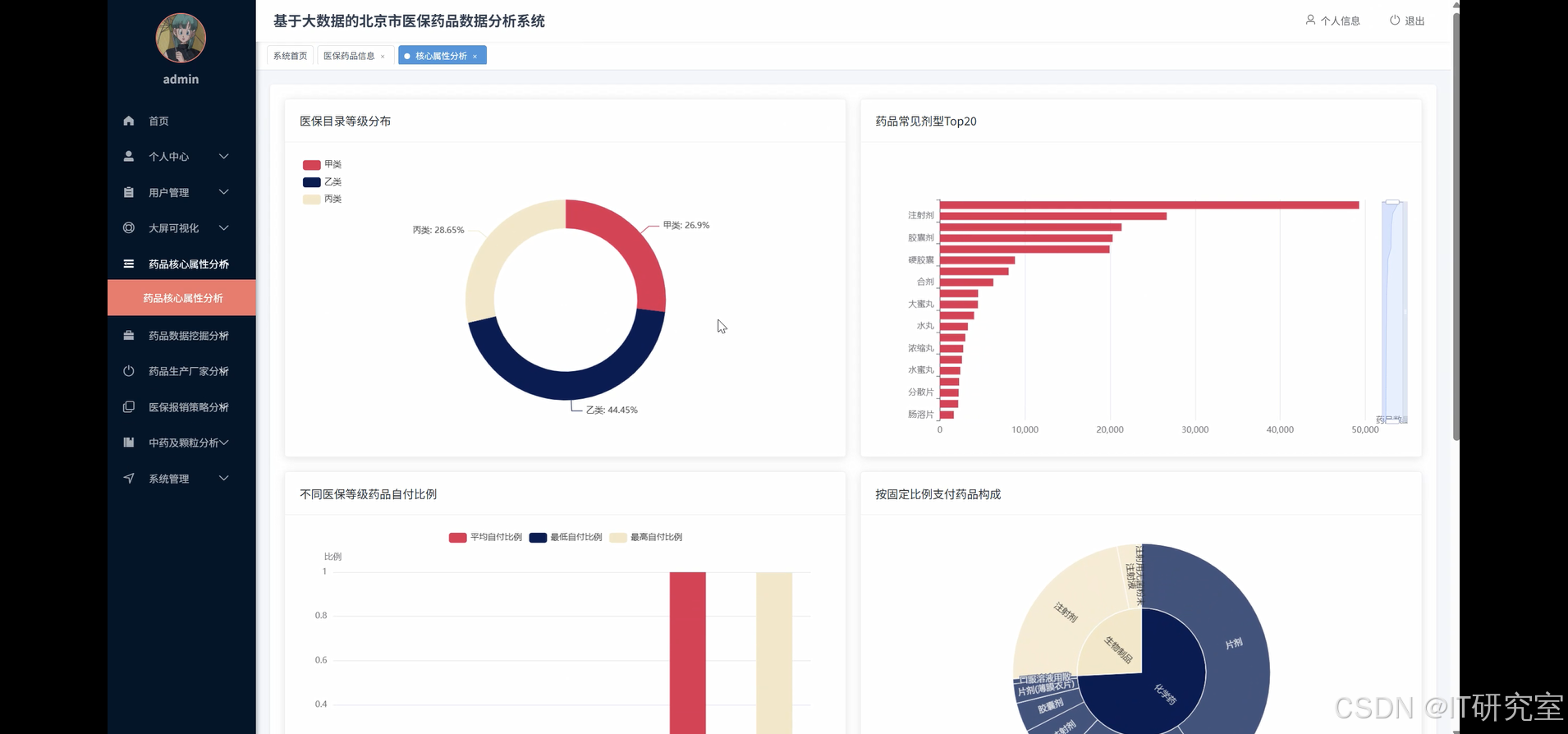Switch to the 系统首页 tab
The height and width of the screenshot is (734, 1568).
coord(290,56)
